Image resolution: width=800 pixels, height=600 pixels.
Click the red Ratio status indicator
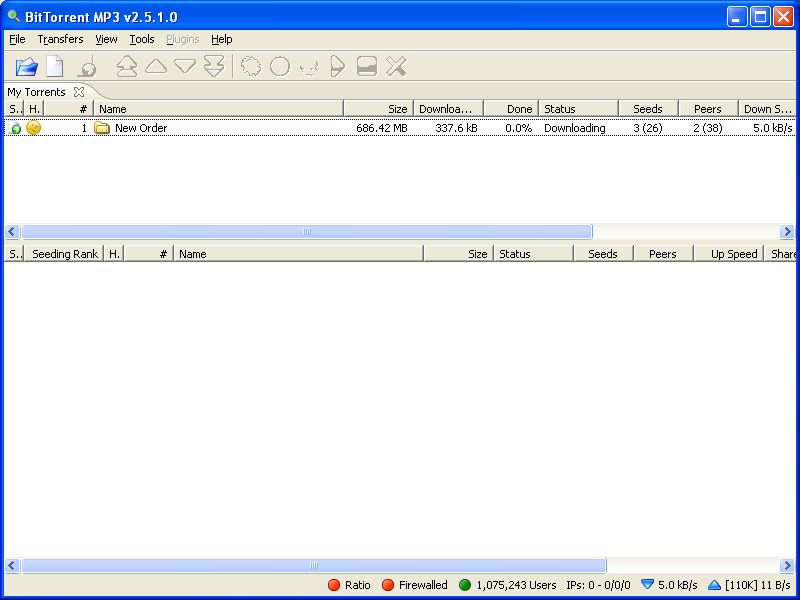pyautogui.click(x=334, y=585)
